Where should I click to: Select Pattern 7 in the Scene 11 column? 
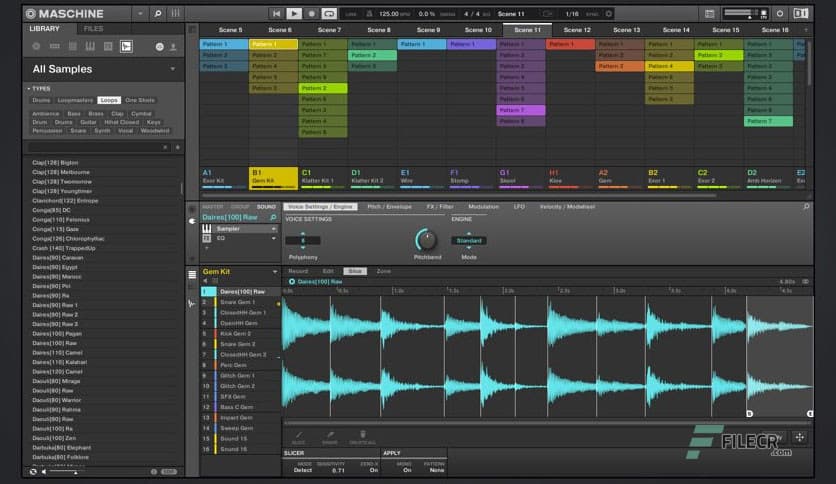click(521, 110)
